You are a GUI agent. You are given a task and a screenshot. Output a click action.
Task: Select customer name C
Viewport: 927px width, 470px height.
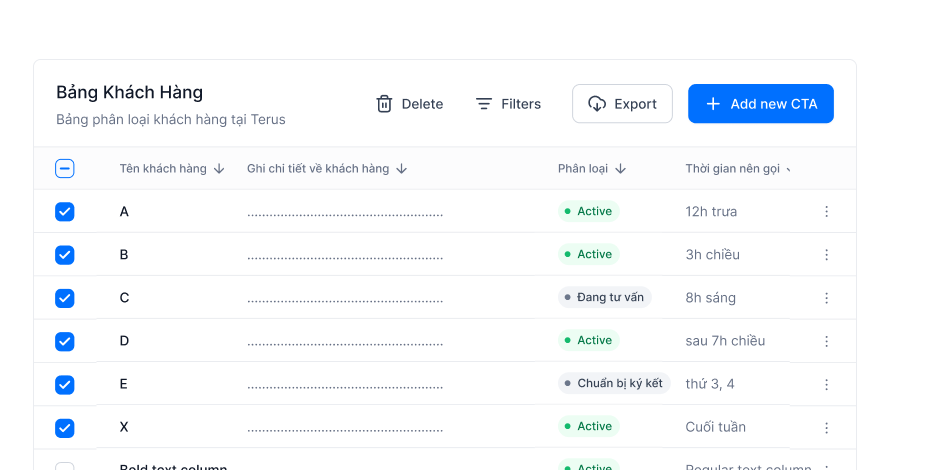point(124,298)
